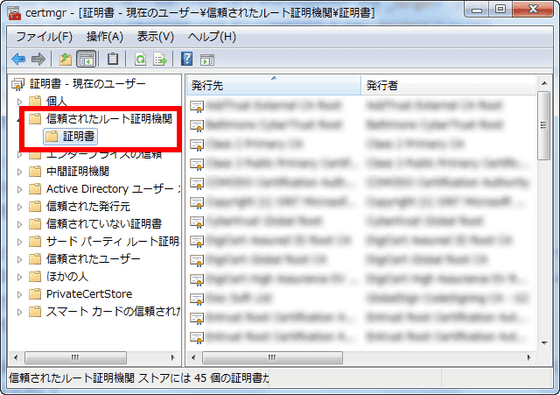Click the Copy clipboard toolbar icon
560x395 pixels.
[113, 59]
